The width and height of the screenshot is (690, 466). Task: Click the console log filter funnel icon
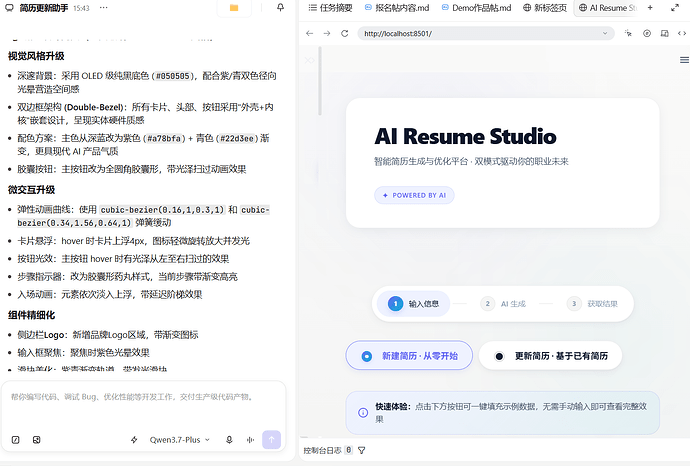pos(362,450)
